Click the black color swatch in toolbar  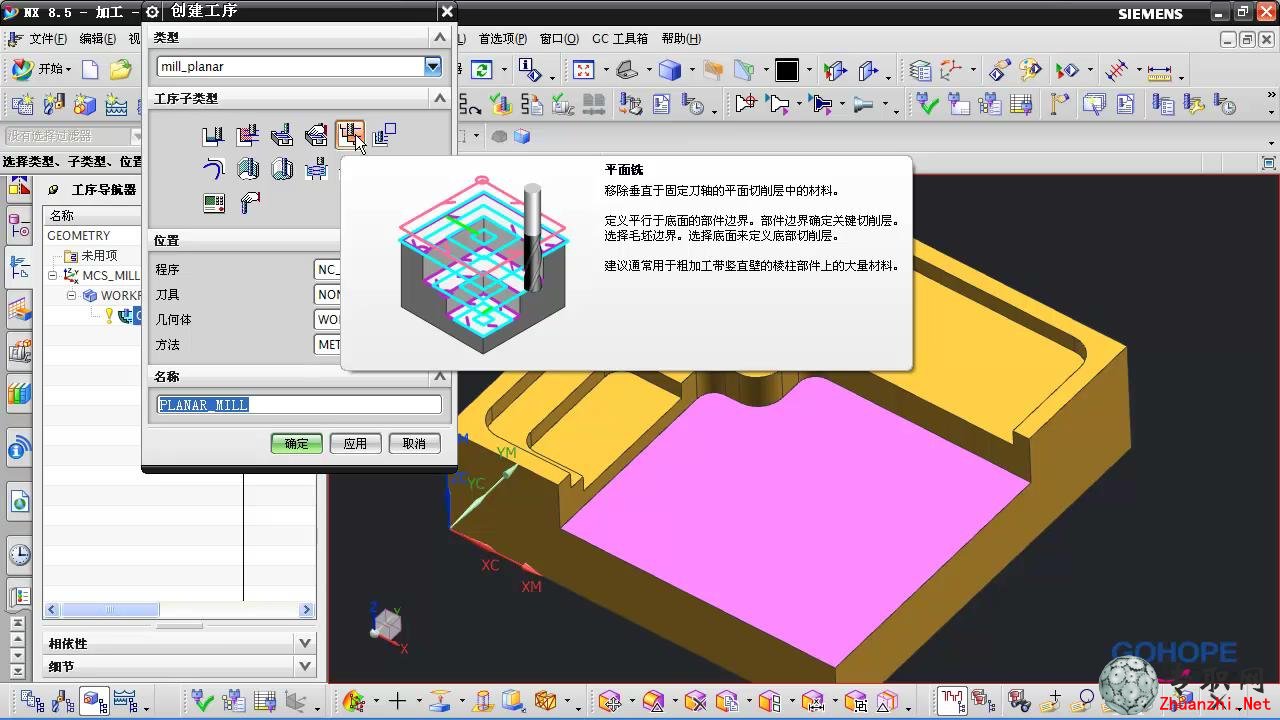point(787,70)
